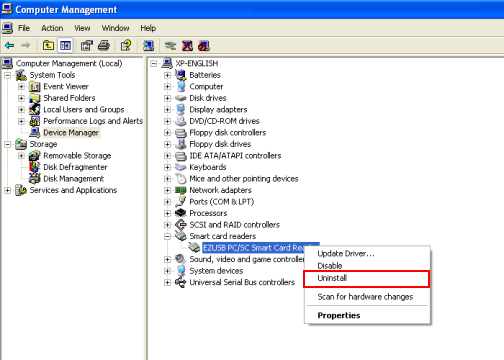
Task: Toggle the Show/Hide Console Tree icon
Action: click(x=65, y=45)
